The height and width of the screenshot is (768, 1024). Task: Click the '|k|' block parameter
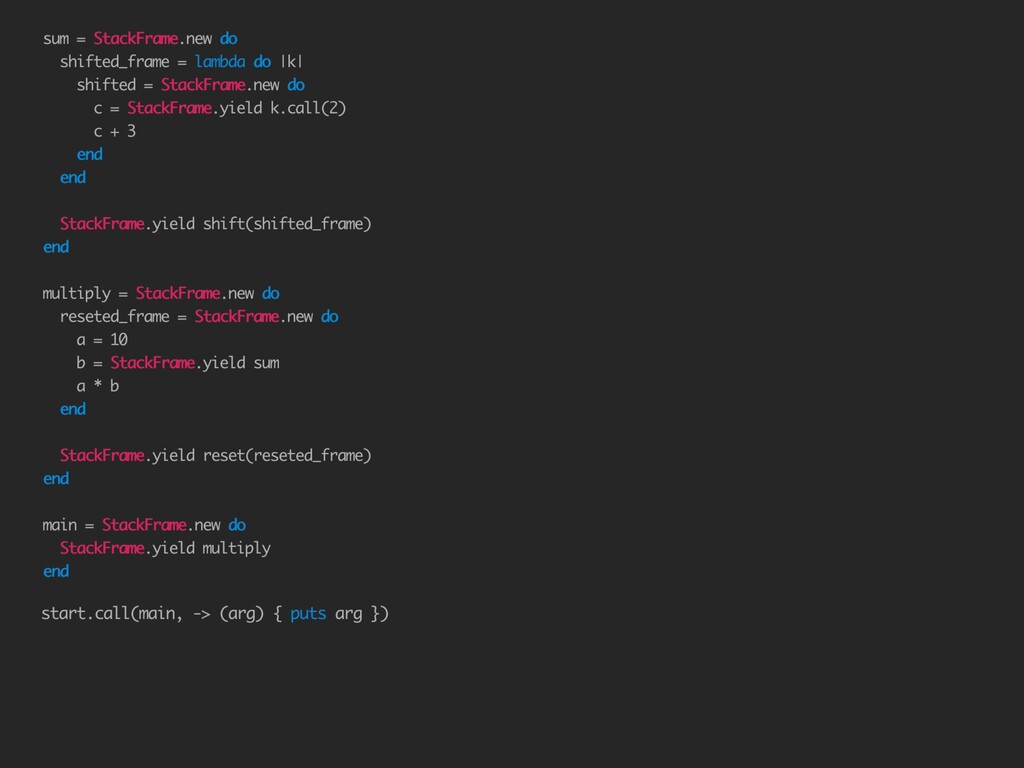point(291,61)
